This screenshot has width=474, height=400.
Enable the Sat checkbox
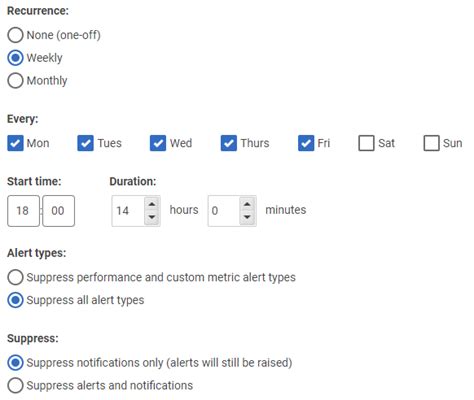(366, 143)
